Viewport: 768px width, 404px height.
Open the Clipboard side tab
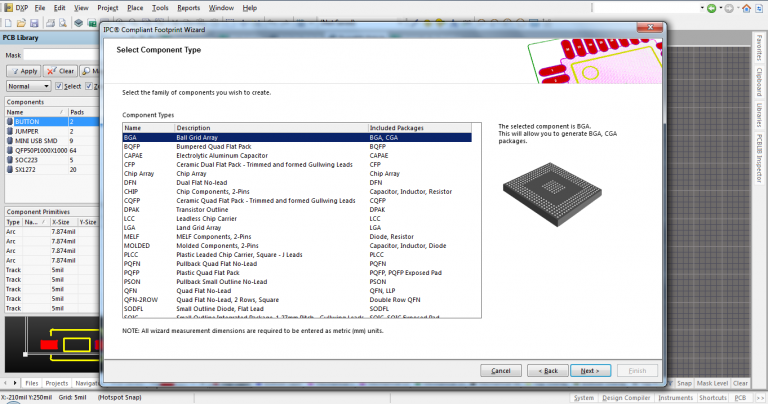[x=759, y=82]
